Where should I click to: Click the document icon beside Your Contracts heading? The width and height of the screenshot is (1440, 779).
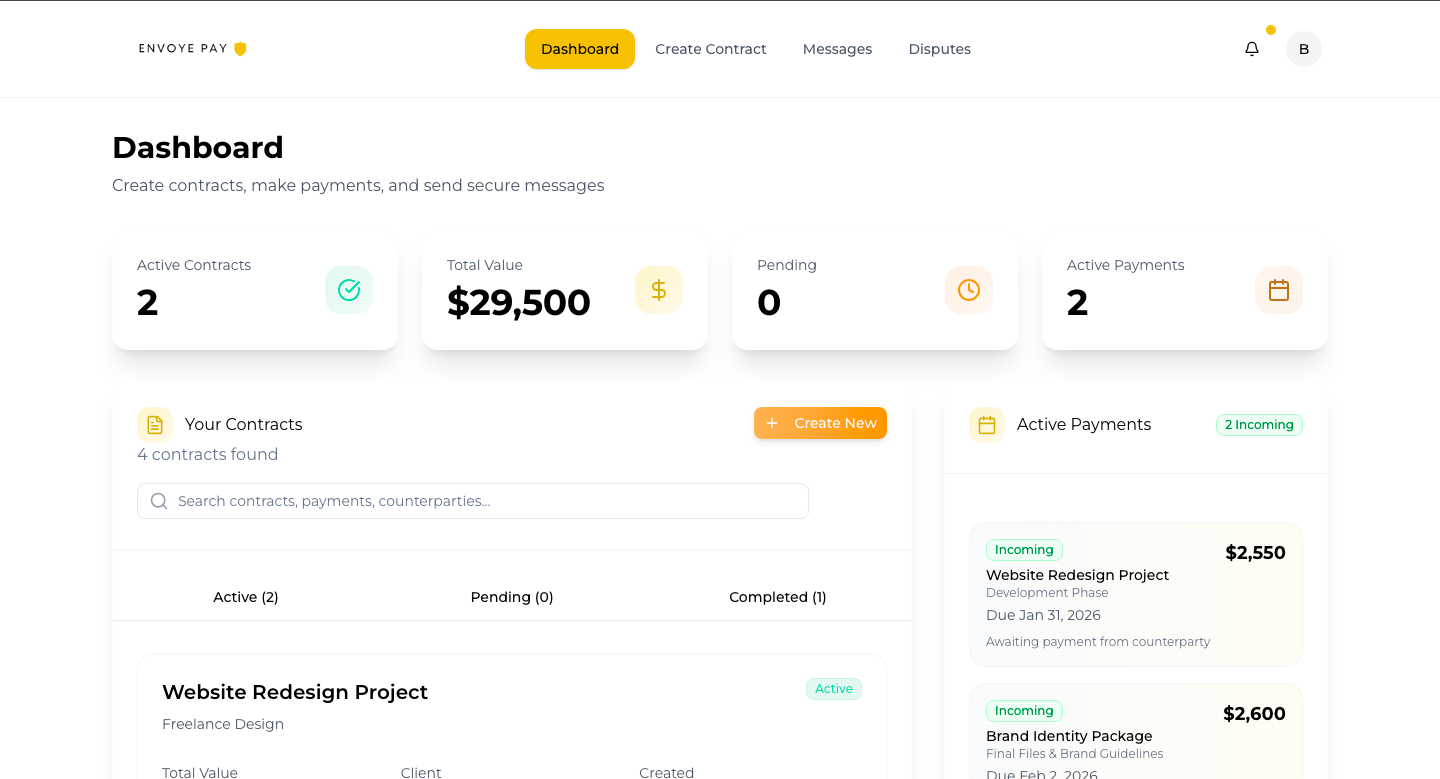coord(155,424)
